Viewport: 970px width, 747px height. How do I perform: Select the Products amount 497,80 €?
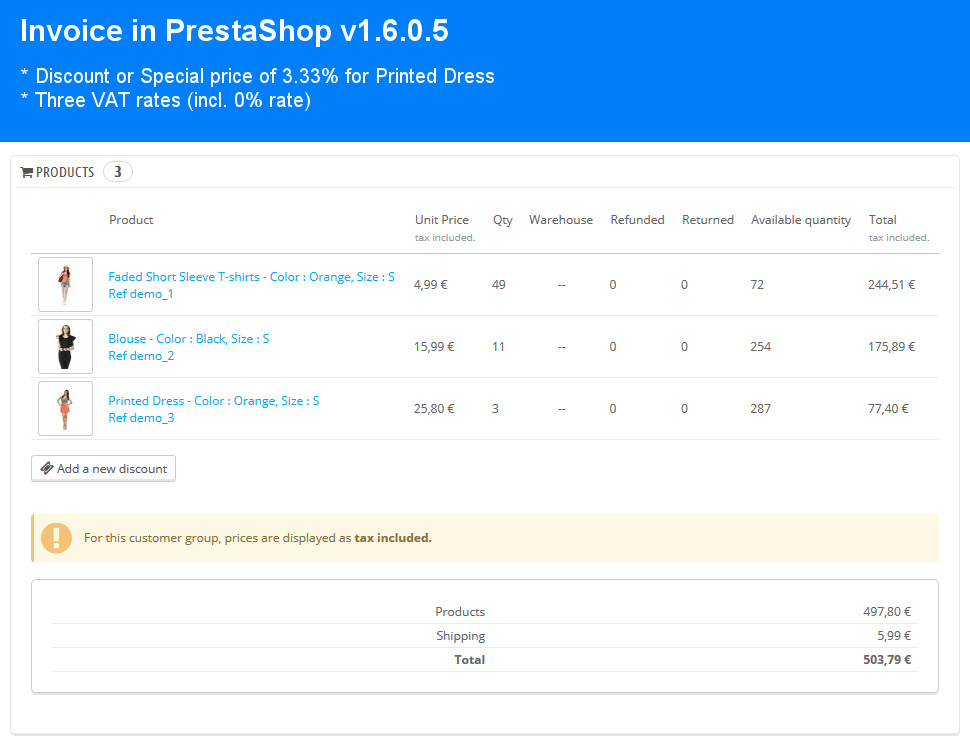point(887,612)
